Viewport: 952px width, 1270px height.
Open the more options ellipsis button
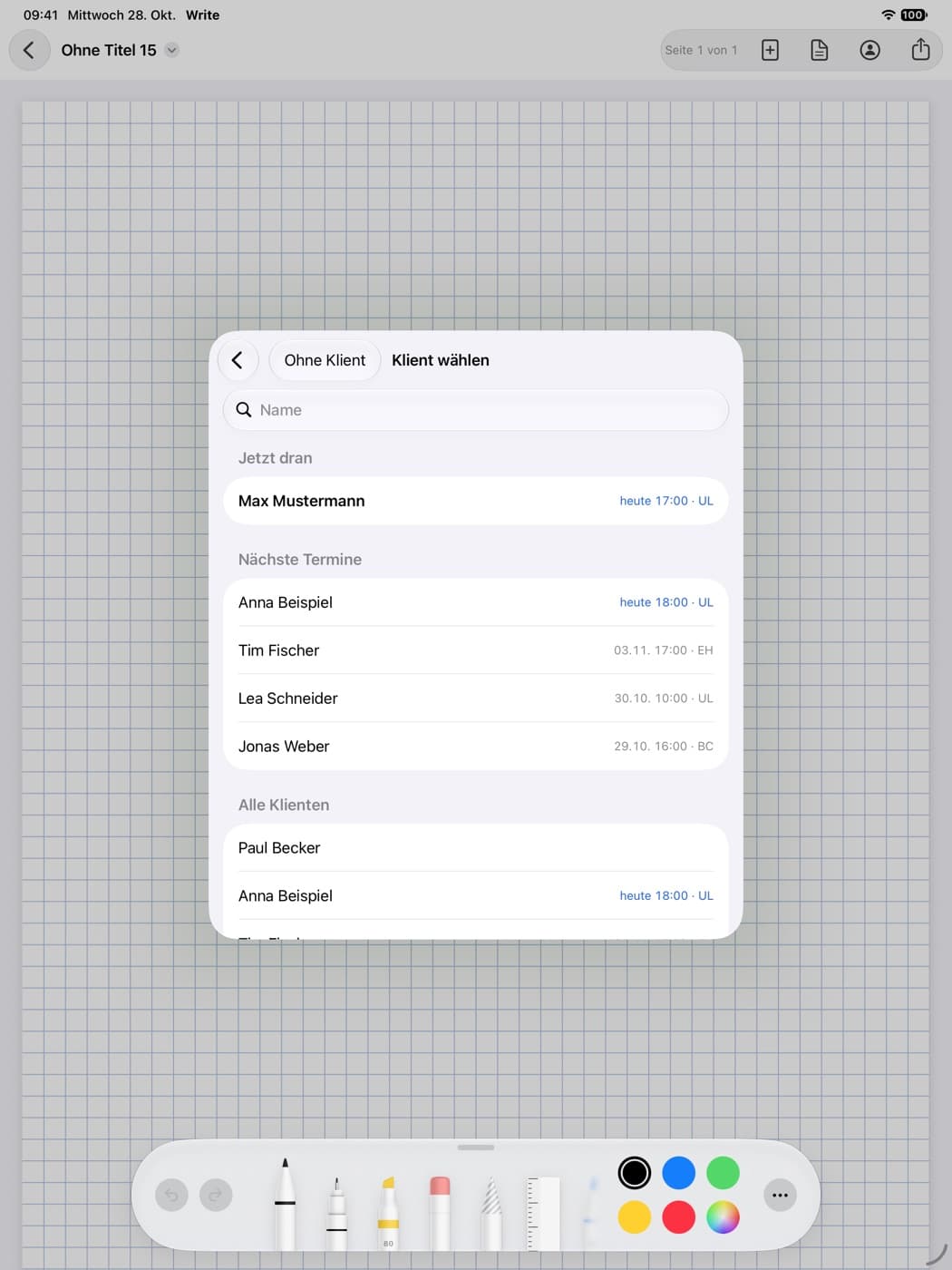click(x=780, y=1195)
